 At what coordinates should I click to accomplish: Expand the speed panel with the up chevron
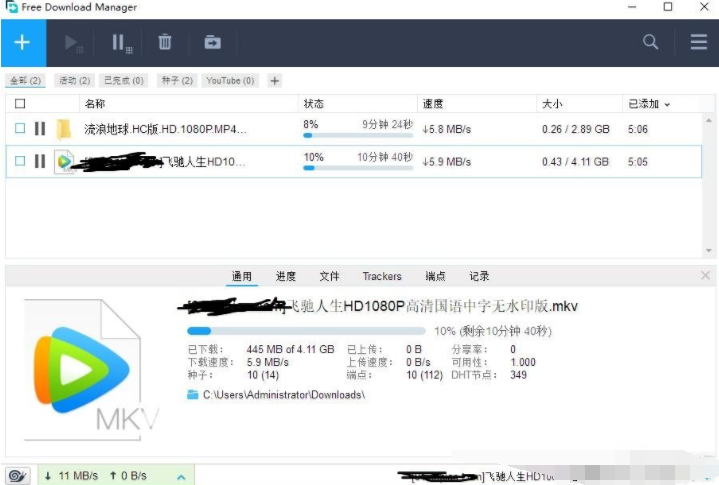pos(181,477)
